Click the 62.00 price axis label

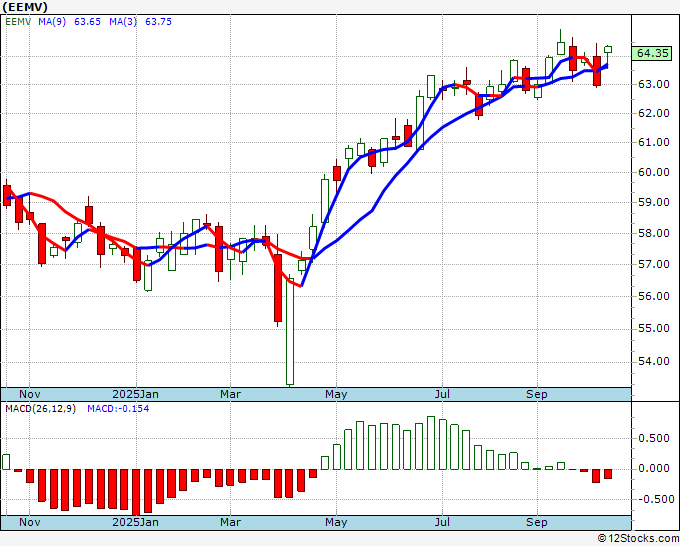tap(654, 114)
